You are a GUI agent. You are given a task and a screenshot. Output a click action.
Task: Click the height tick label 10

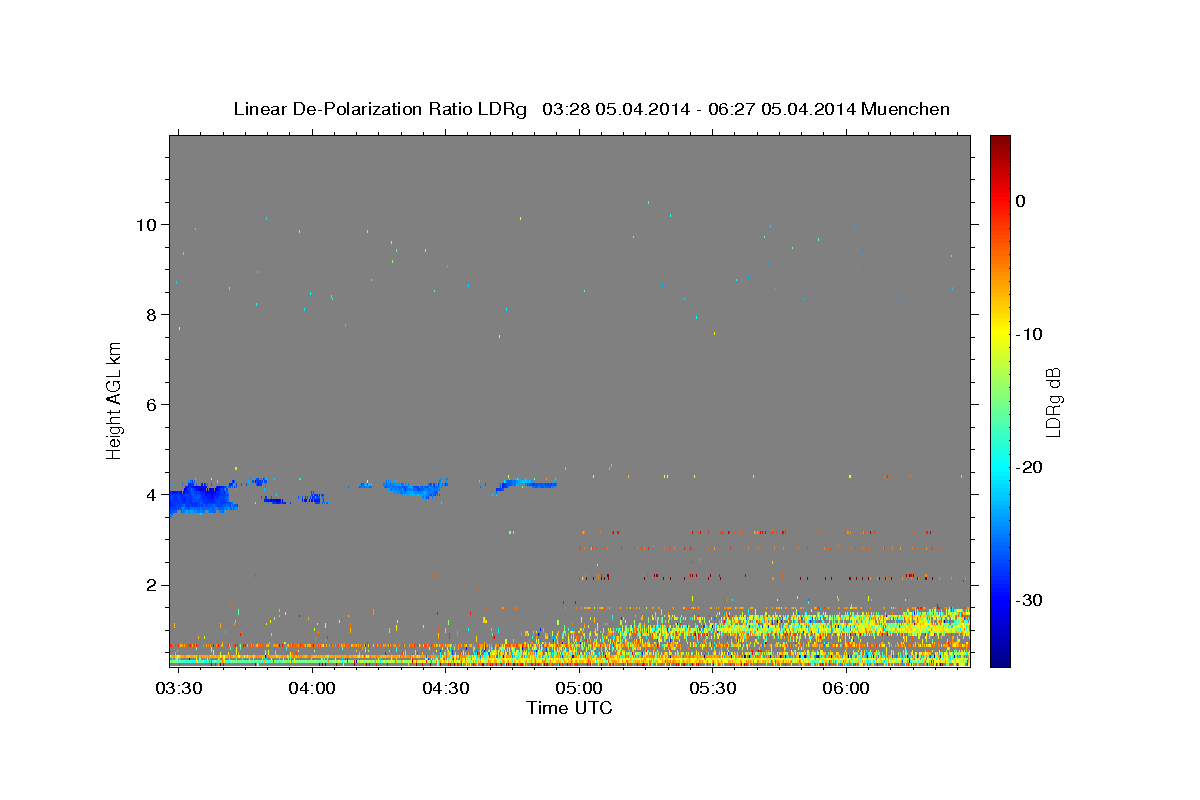click(147, 224)
